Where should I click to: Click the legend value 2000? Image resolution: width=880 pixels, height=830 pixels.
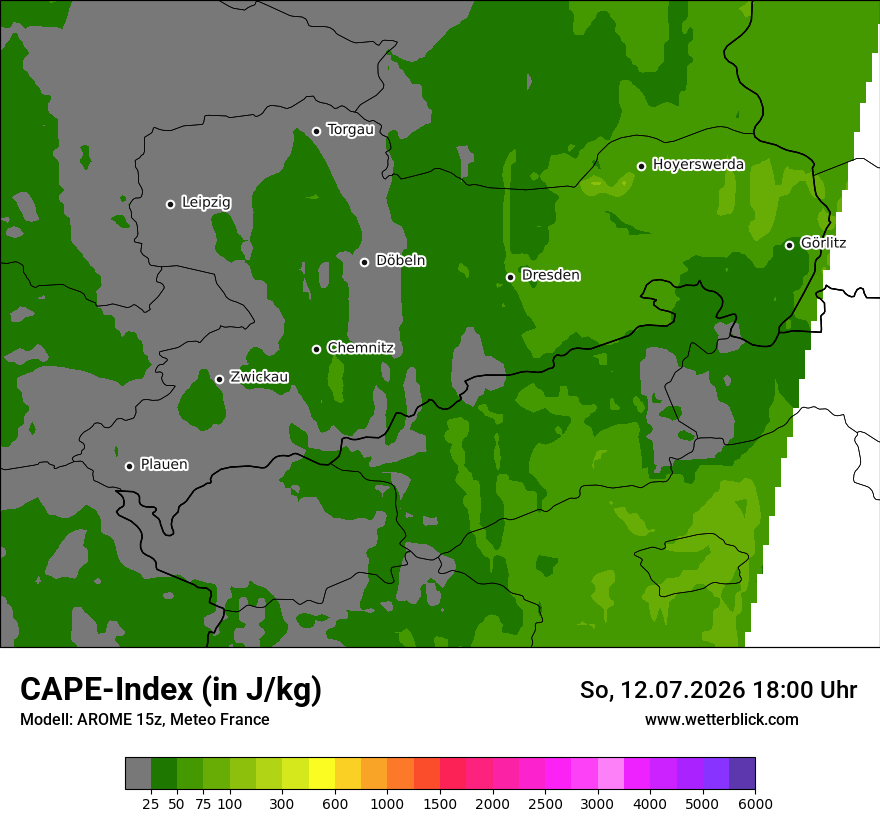492,804
